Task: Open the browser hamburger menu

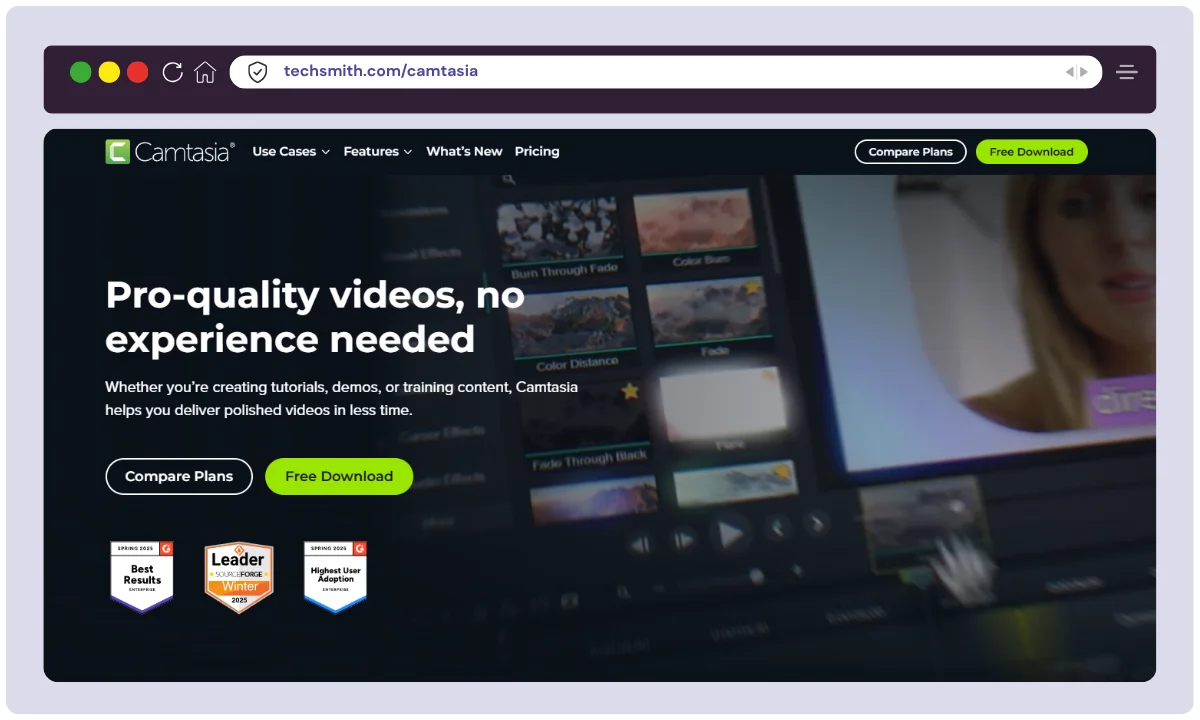Action: [x=1127, y=72]
